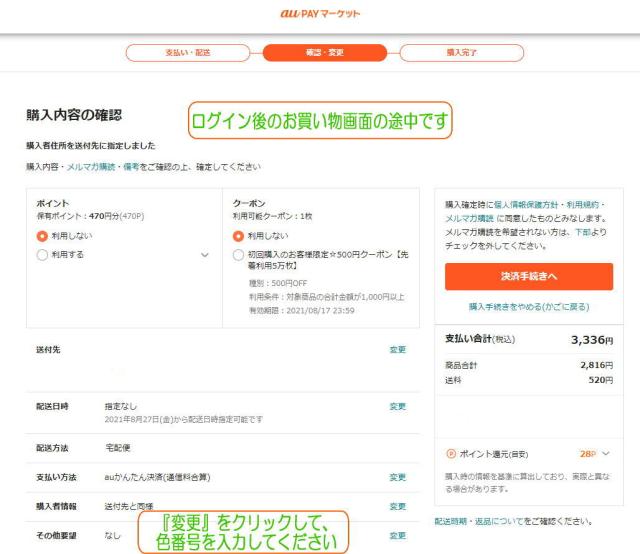This screenshot has height=554, width=640.
Task: Expand the points usage chevron
Action: pos(205,255)
